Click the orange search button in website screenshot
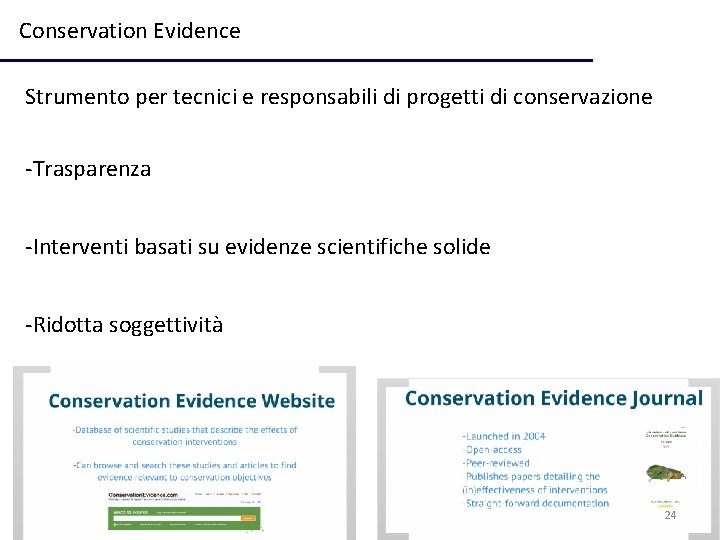 [248, 518]
